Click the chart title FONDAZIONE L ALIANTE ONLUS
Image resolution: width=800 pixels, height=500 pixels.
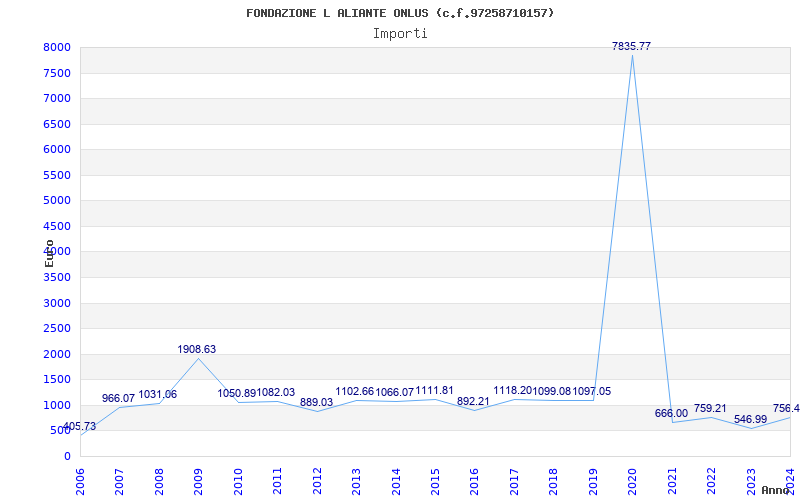(400, 13)
